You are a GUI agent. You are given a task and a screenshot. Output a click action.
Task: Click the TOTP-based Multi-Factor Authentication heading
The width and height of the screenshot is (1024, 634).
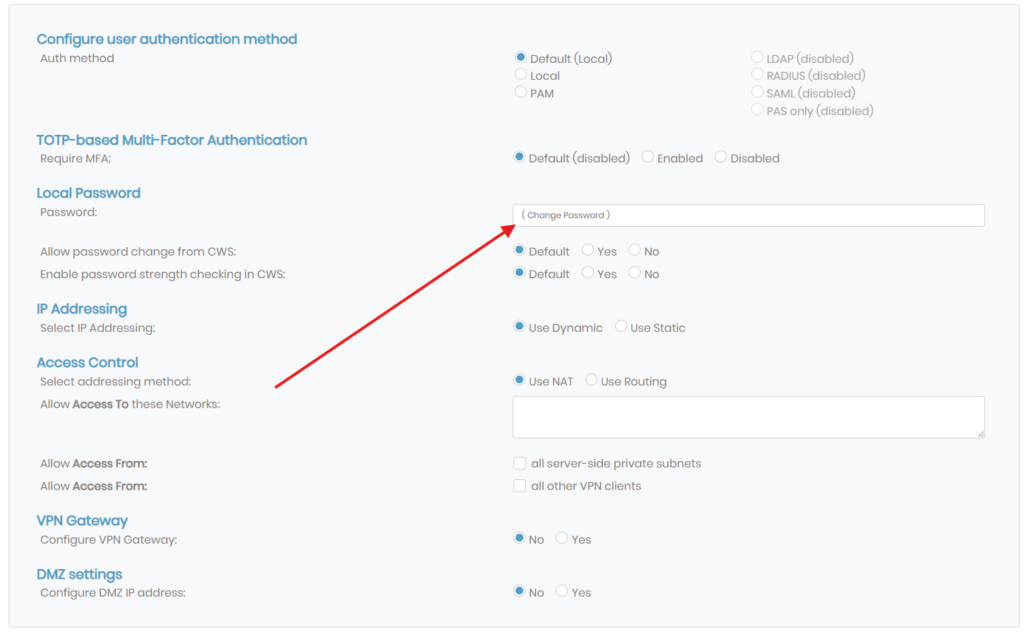pos(172,140)
